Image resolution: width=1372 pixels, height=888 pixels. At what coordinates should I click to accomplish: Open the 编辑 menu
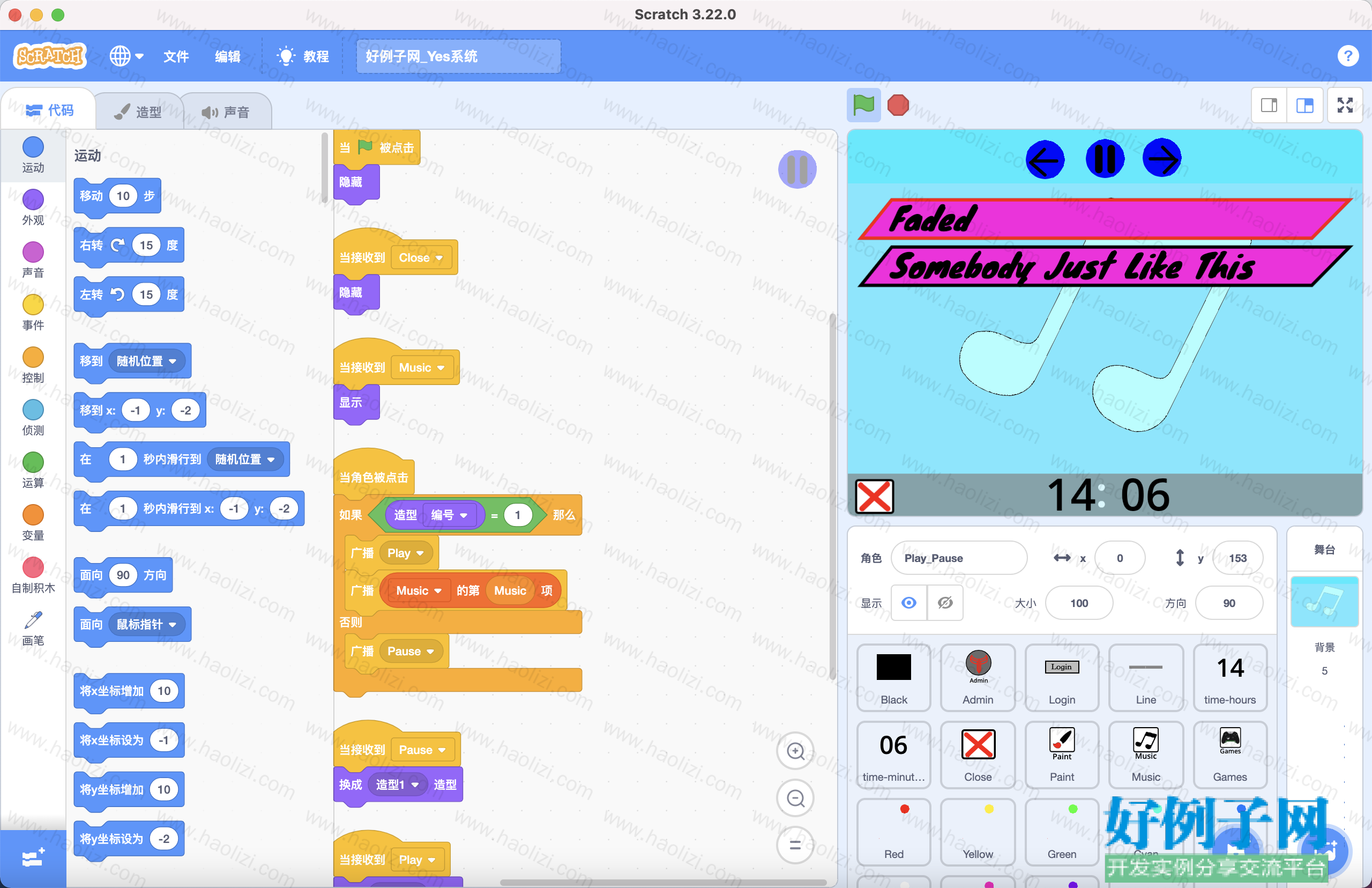(x=228, y=56)
